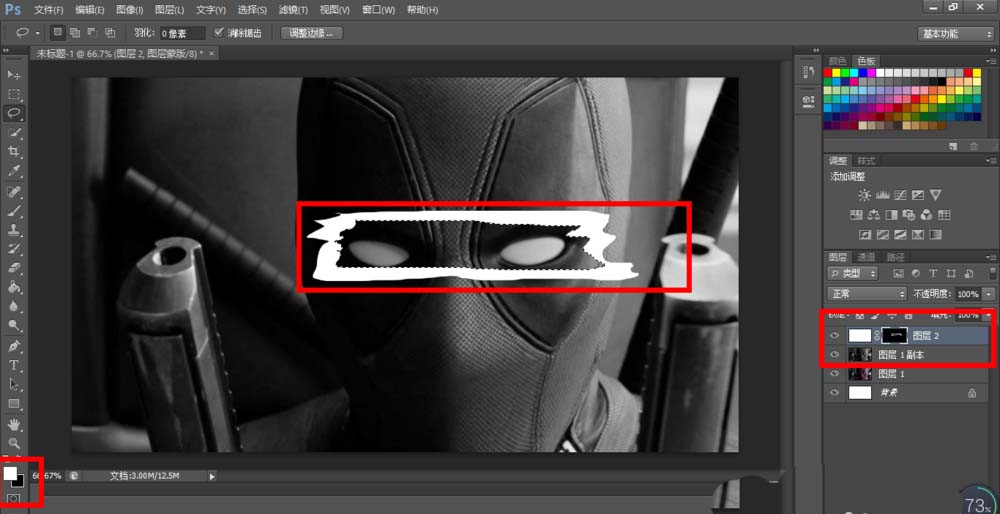This screenshot has width=1000, height=514.
Task: Select the Path Selection tool
Action: click(x=14, y=385)
